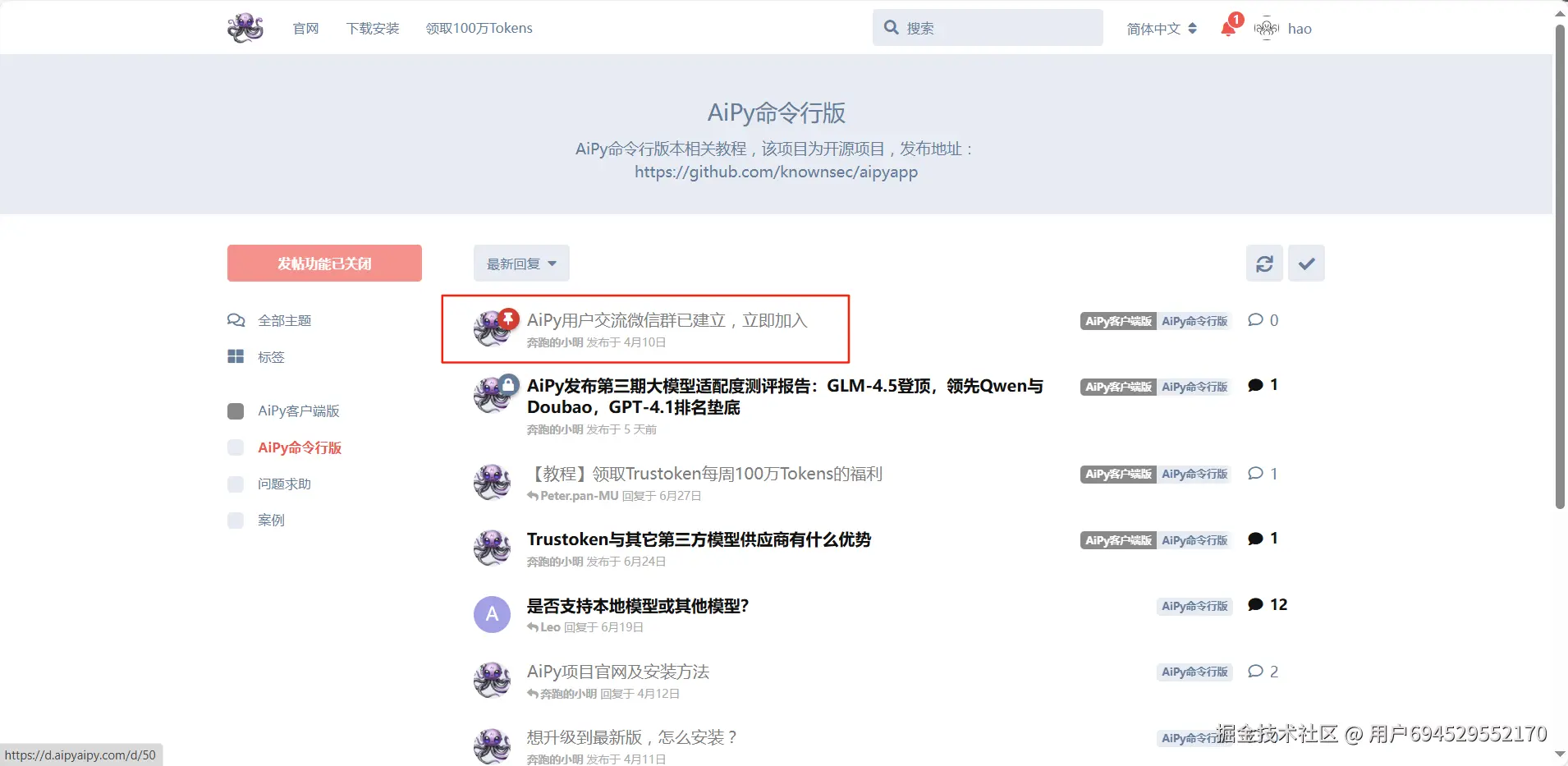1568x766 pixels.
Task: Click the 回复于 6月27日 timestamp
Action: tap(662, 496)
